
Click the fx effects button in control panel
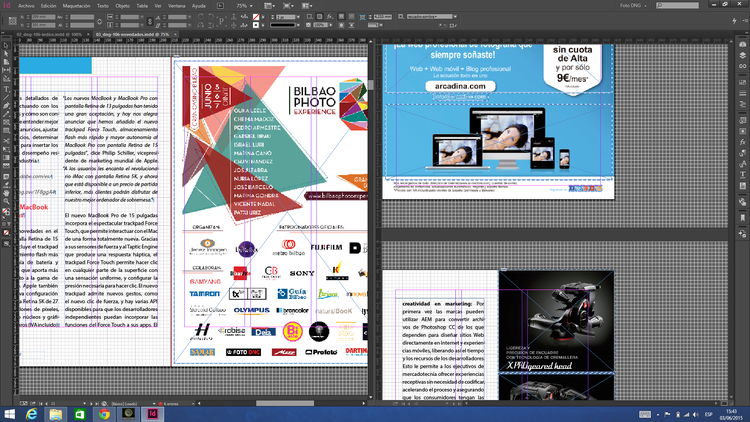pyautogui.click(x=330, y=17)
